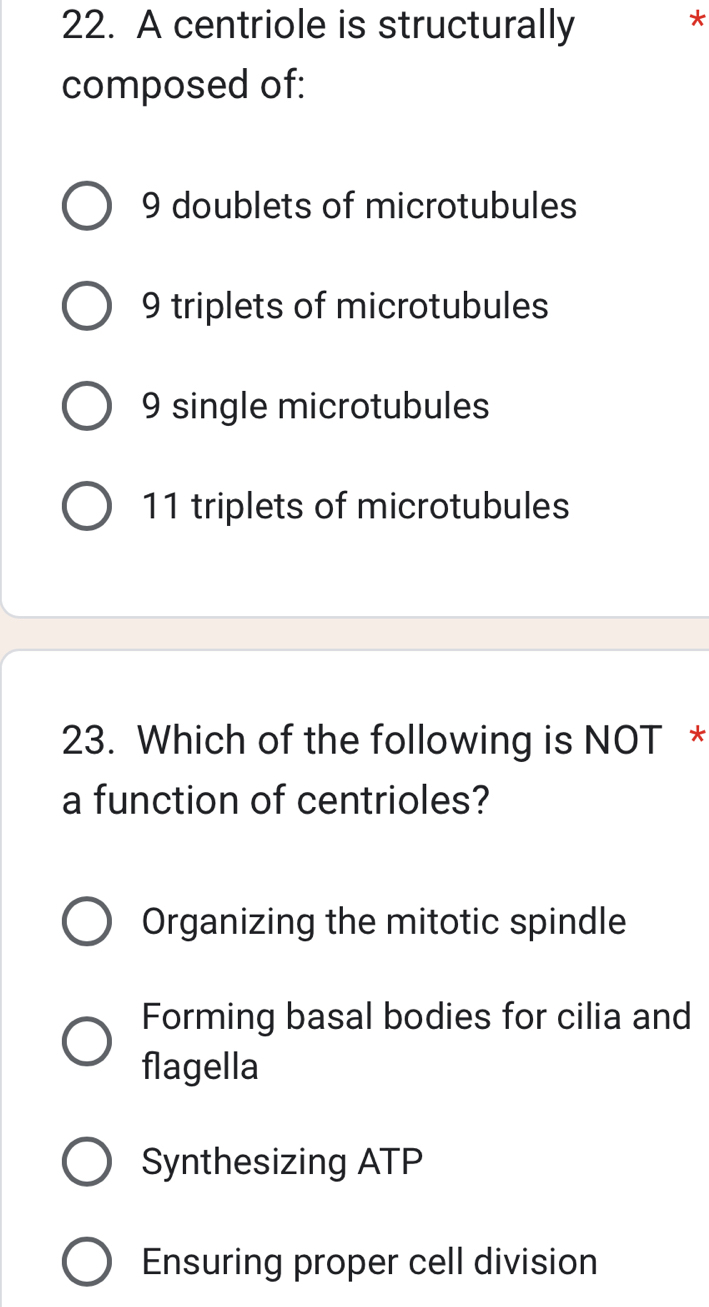Choose the 'Forming basal bodies' radio button
This screenshot has height=1307, width=709.
[x=87, y=1042]
